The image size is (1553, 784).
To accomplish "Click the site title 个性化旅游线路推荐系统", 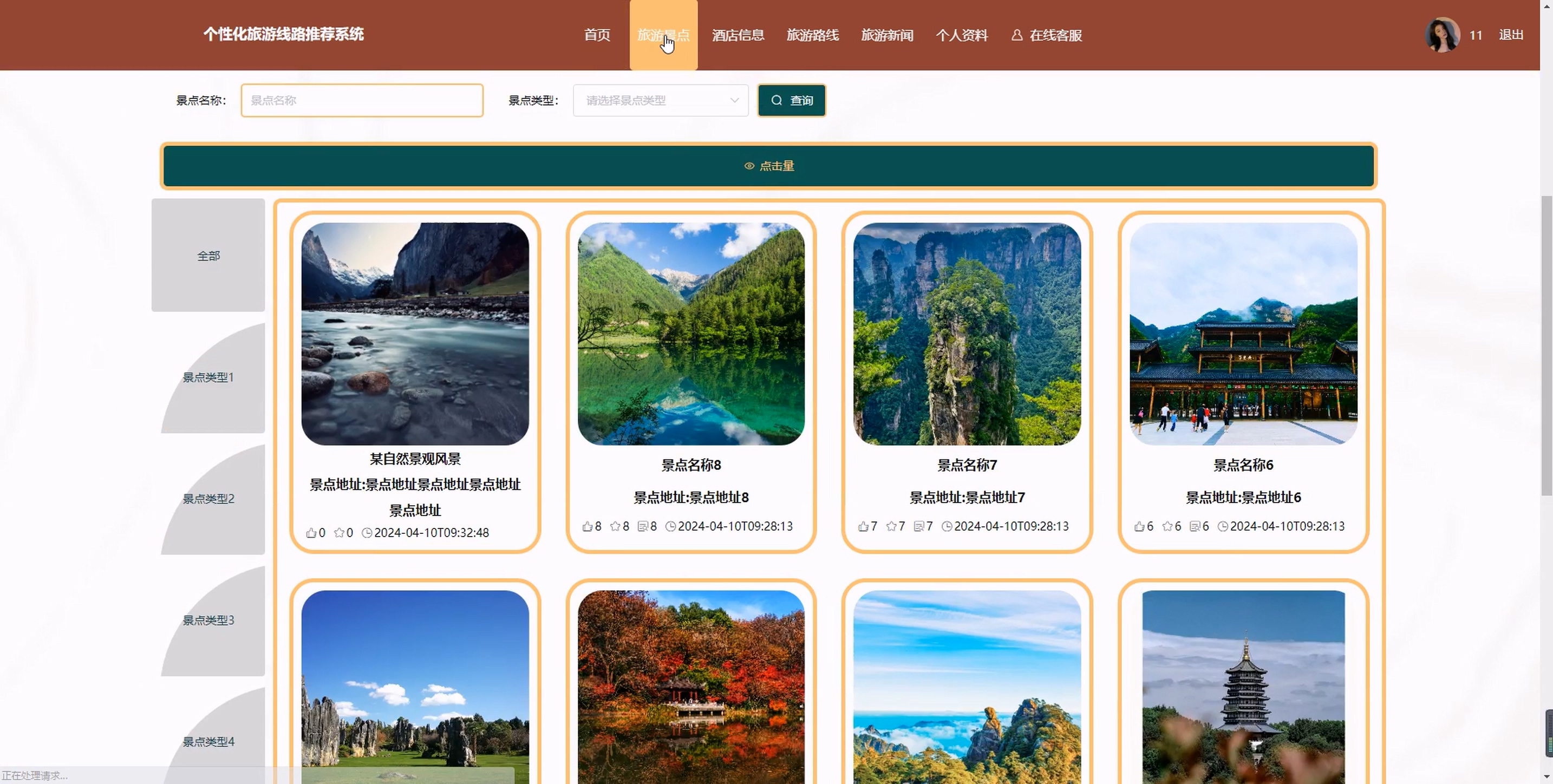I will coord(283,34).
